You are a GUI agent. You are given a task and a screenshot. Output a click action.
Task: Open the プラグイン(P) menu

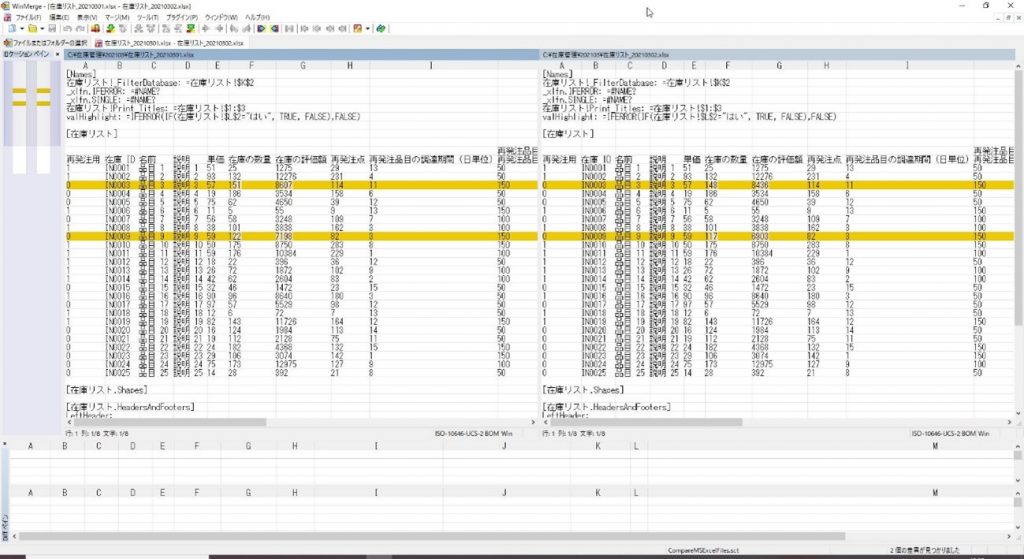(182, 17)
